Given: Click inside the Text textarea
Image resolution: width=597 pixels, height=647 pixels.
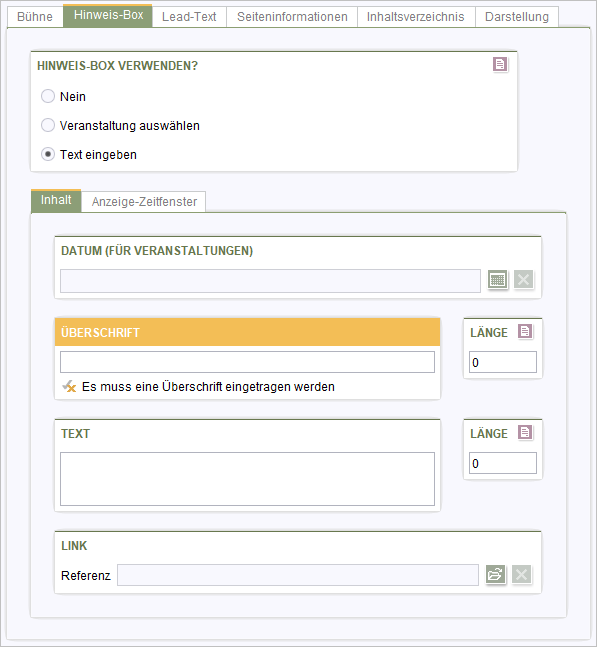Looking at the screenshot, I should [x=247, y=479].
